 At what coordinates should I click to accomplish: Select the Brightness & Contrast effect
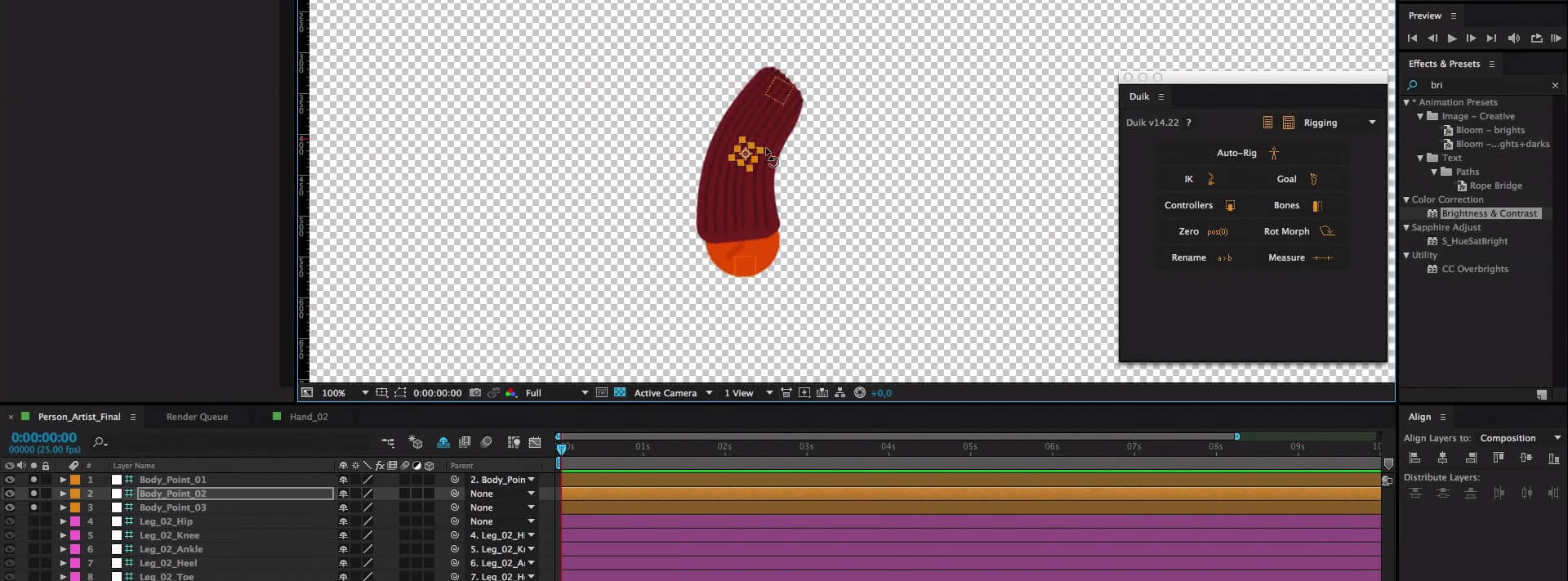coord(1489,213)
